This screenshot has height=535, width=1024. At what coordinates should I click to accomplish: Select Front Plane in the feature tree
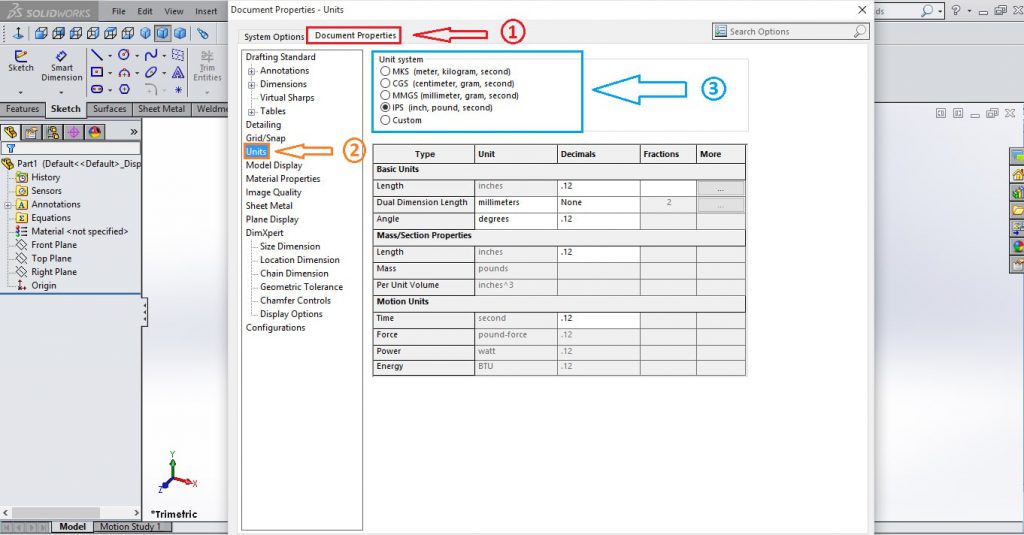point(54,245)
